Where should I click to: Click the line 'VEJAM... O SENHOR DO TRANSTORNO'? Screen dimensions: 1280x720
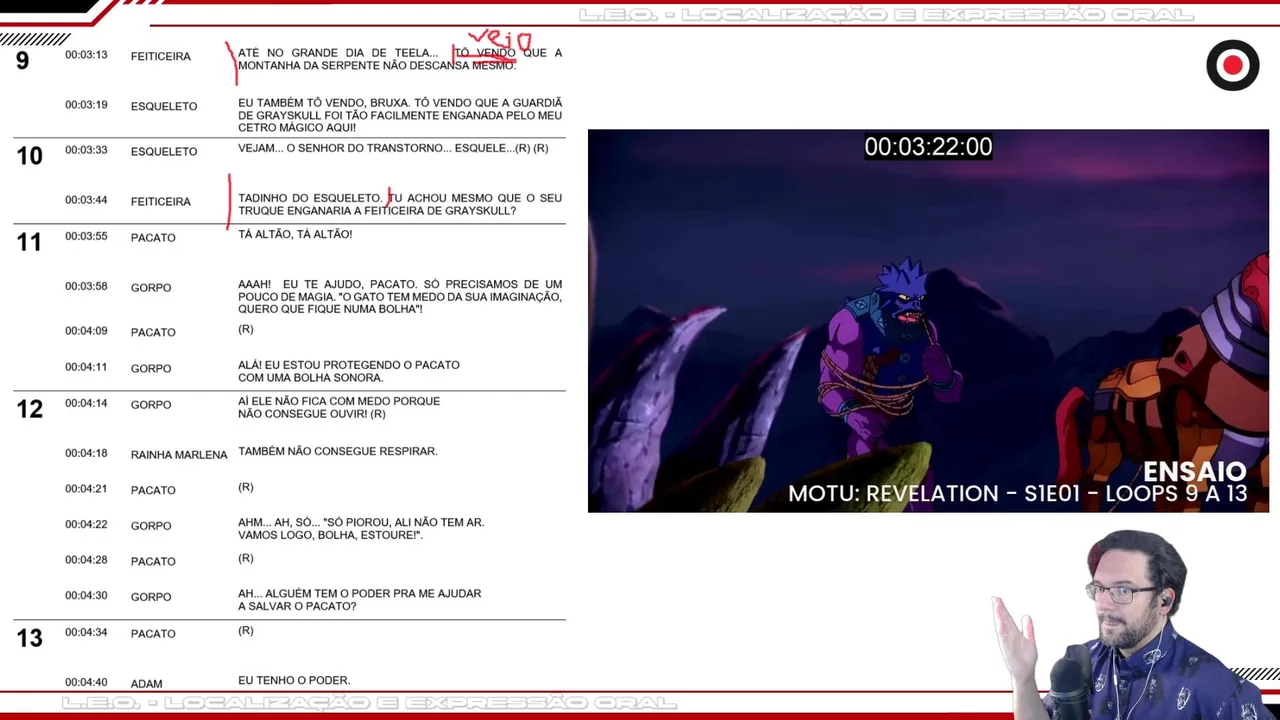[393, 148]
